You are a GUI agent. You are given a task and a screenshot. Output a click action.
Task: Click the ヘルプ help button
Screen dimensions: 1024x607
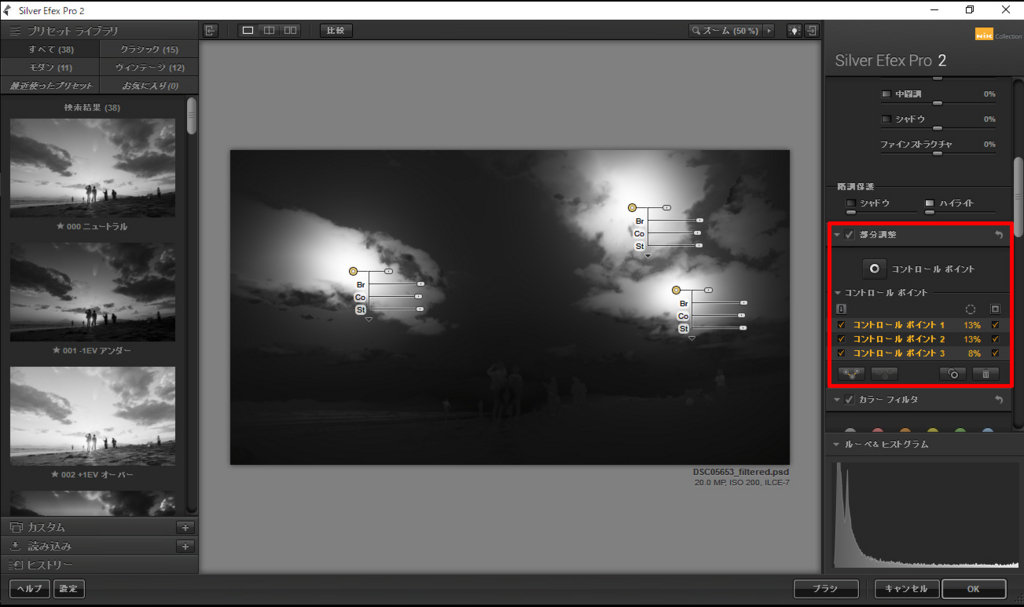pos(29,589)
